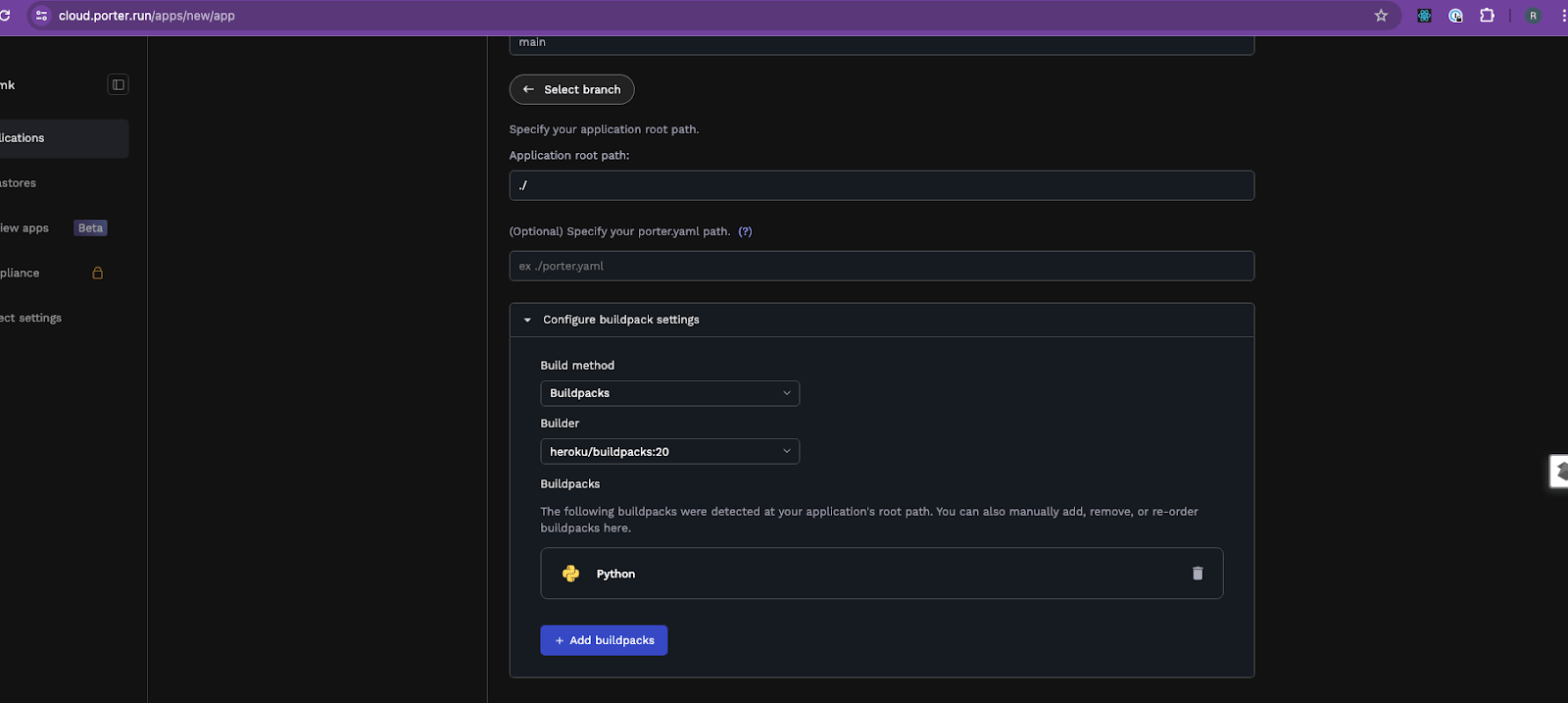Click the Application root path label
The height and width of the screenshot is (703, 1568).
(x=569, y=155)
